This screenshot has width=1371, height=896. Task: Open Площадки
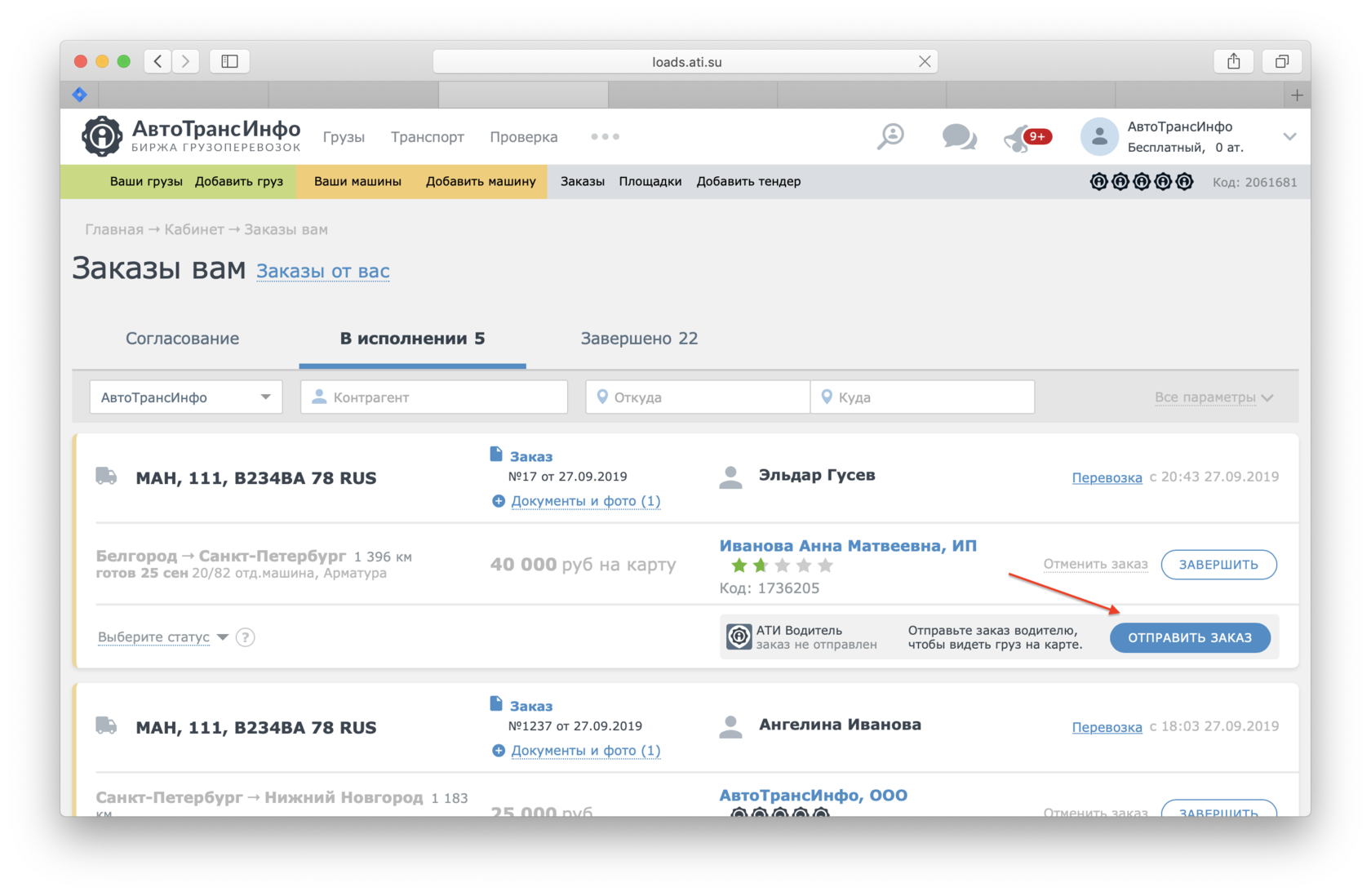[650, 181]
